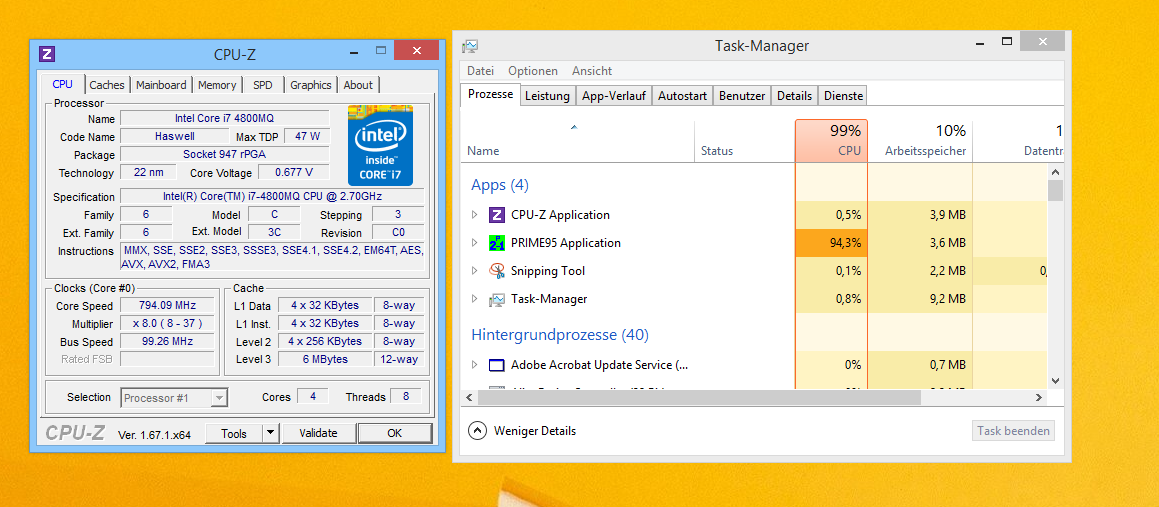Click the Task-Manager title bar icon
This screenshot has width=1159, height=507.
(x=470, y=47)
